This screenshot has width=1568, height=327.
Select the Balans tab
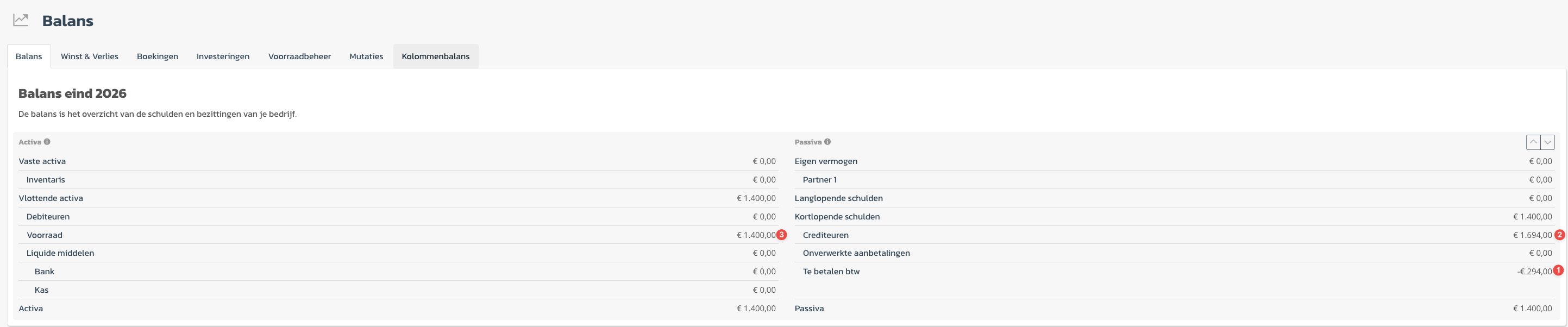click(29, 56)
